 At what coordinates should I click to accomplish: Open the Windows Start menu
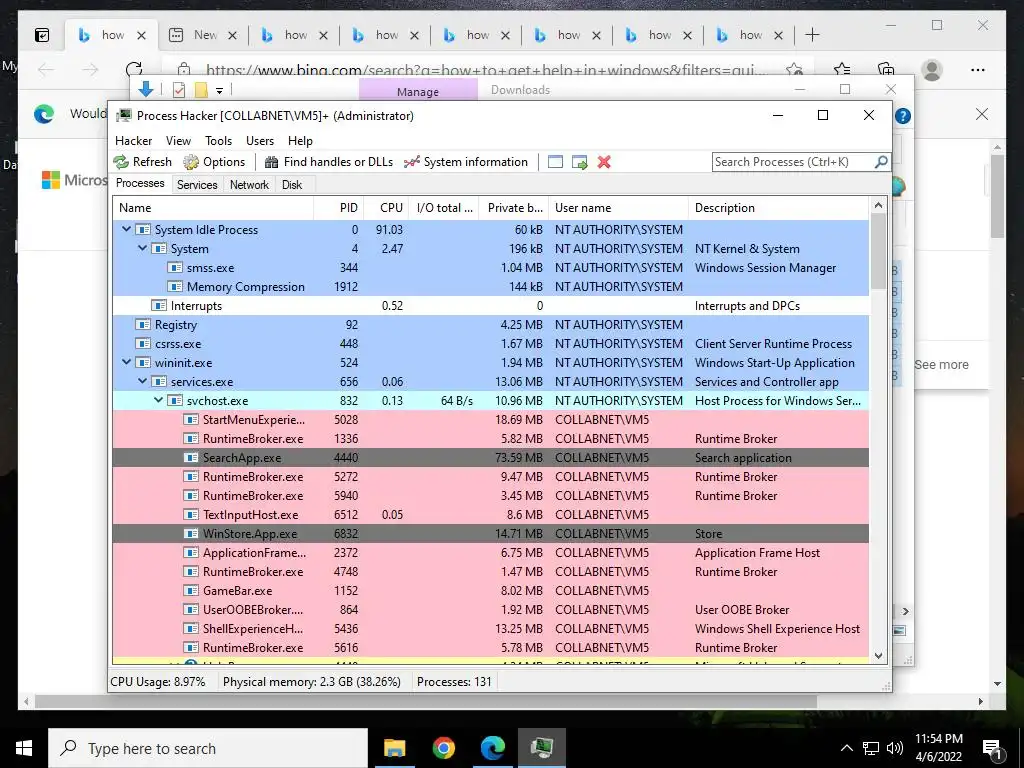coord(24,748)
